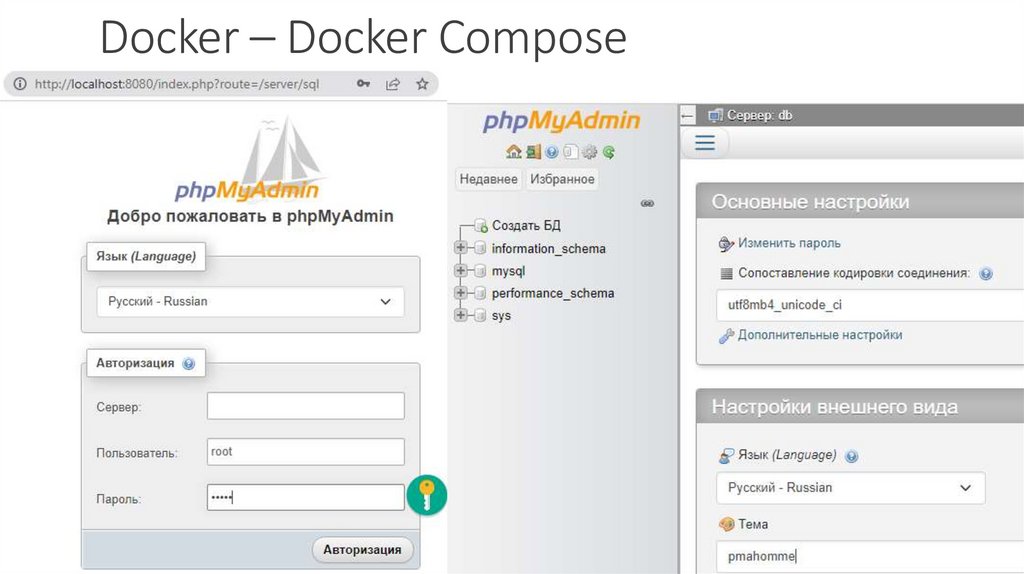Viewport: 1024px width, 574px height.
Task: Click the Настройки внешнего вида panel header
Action: (x=860, y=406)
